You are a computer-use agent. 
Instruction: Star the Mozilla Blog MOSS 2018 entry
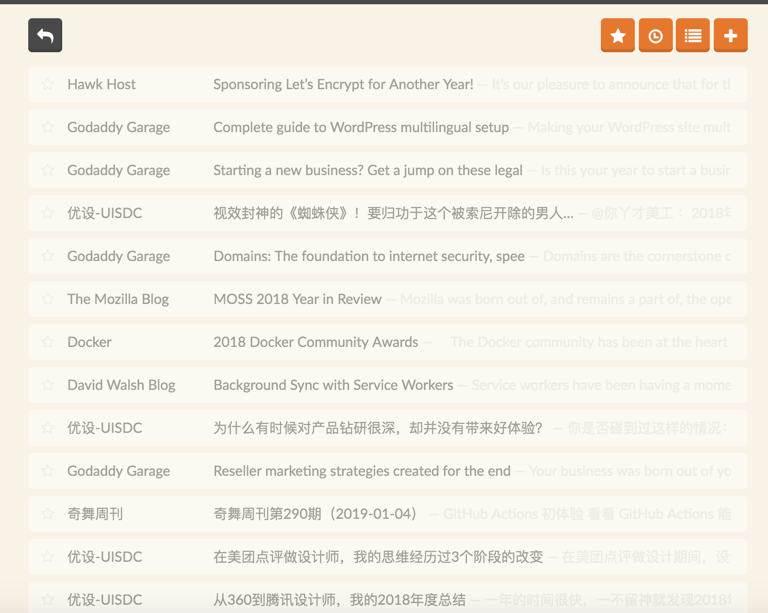coord(48,299)
